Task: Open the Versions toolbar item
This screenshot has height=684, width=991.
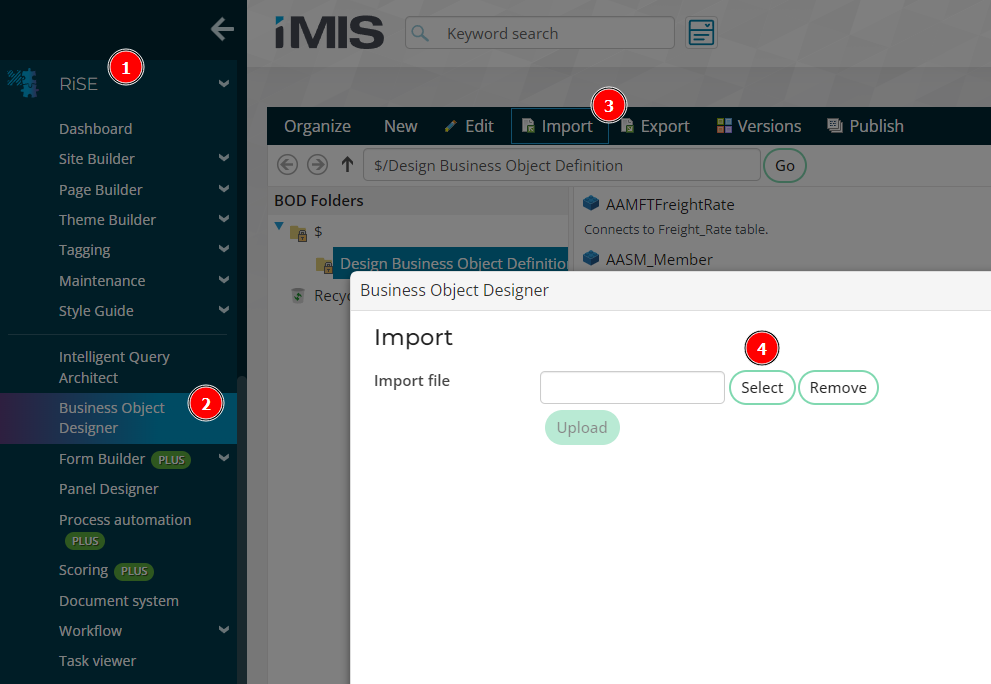Action: [x=759, y=126]
